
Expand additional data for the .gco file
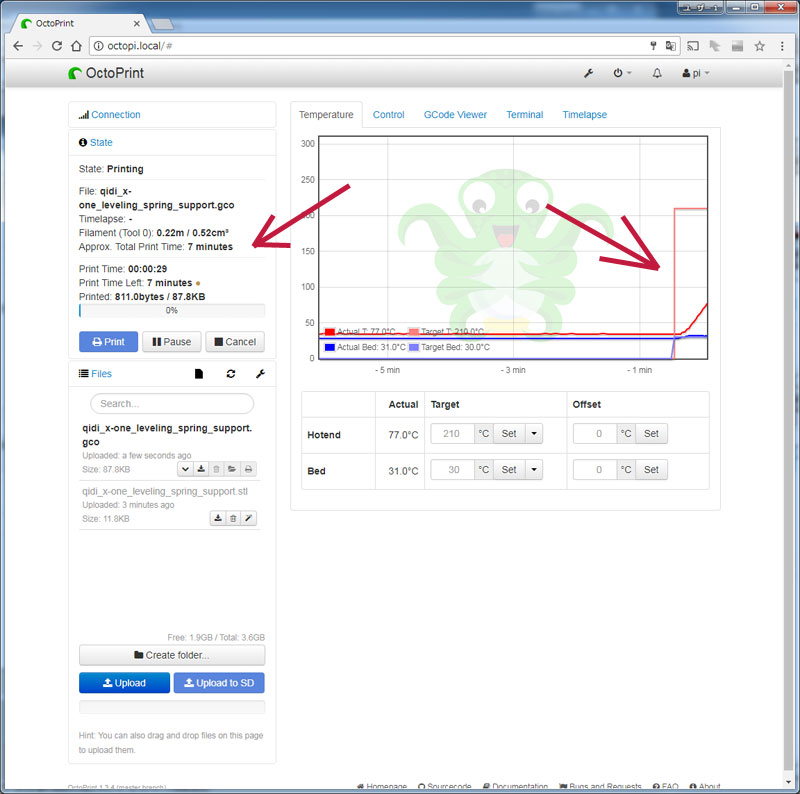[185, 469]
